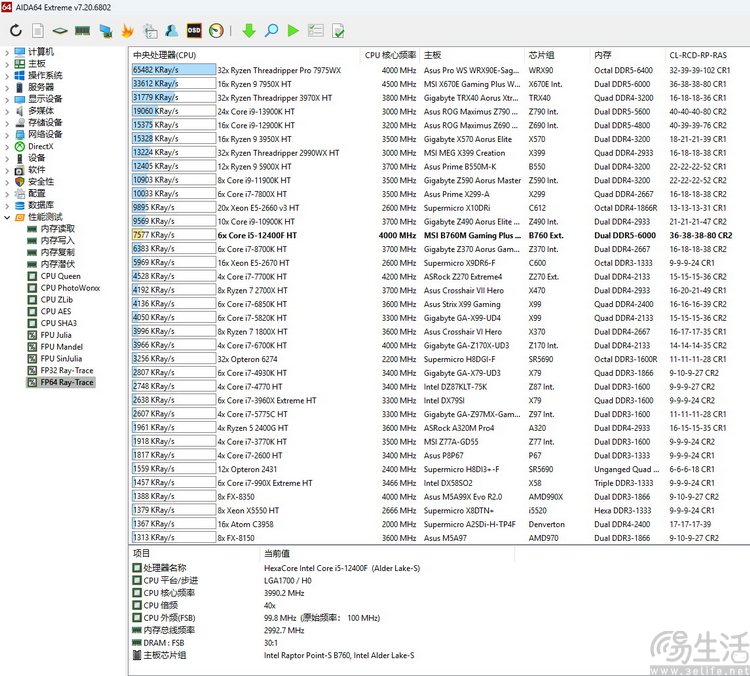Viewport: 750px width, 676px height.
Task: Click the memory module toolbar icon
Action: (x=82, y=31)
